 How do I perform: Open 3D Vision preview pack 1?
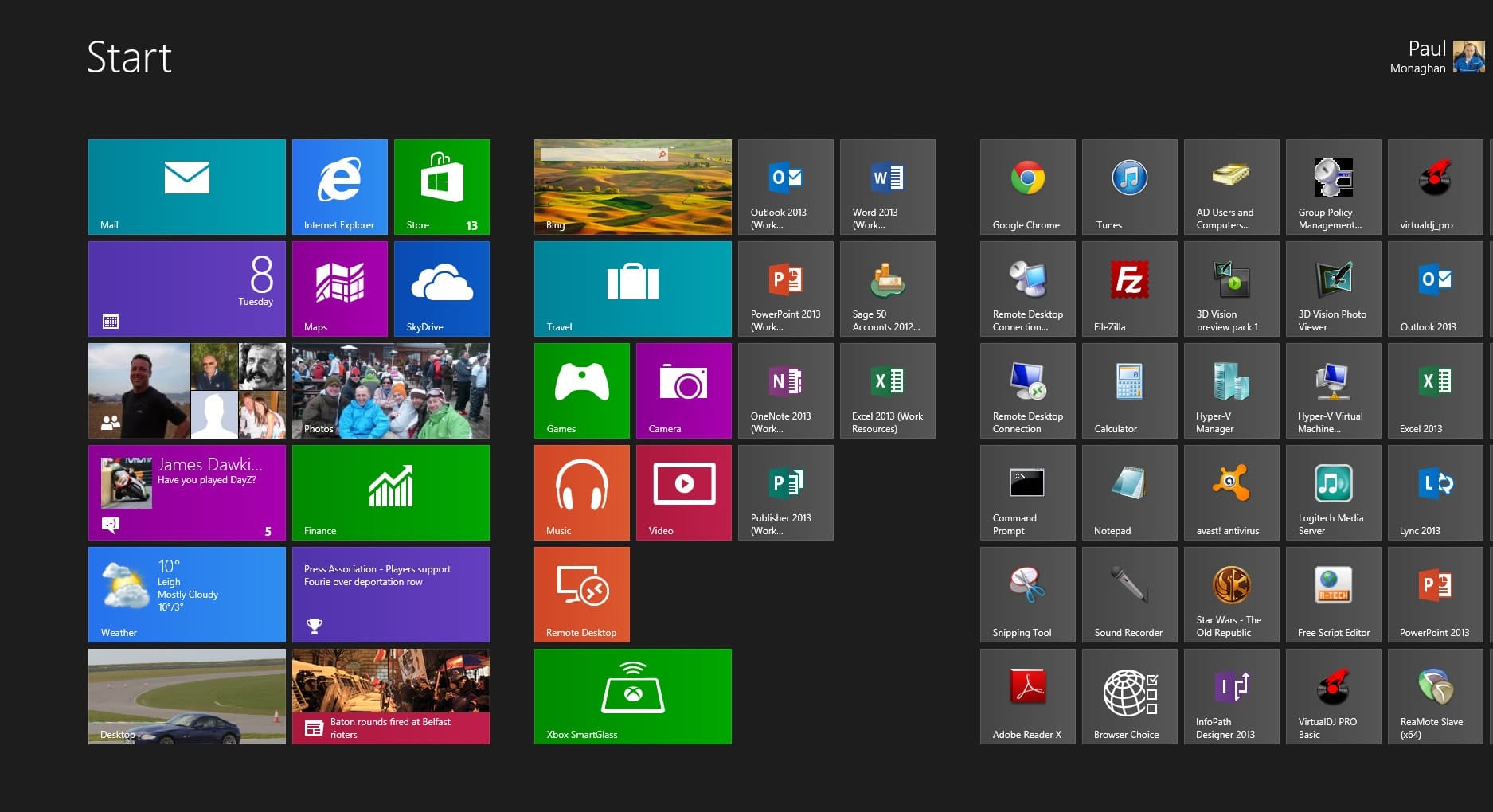point(1232,289)
